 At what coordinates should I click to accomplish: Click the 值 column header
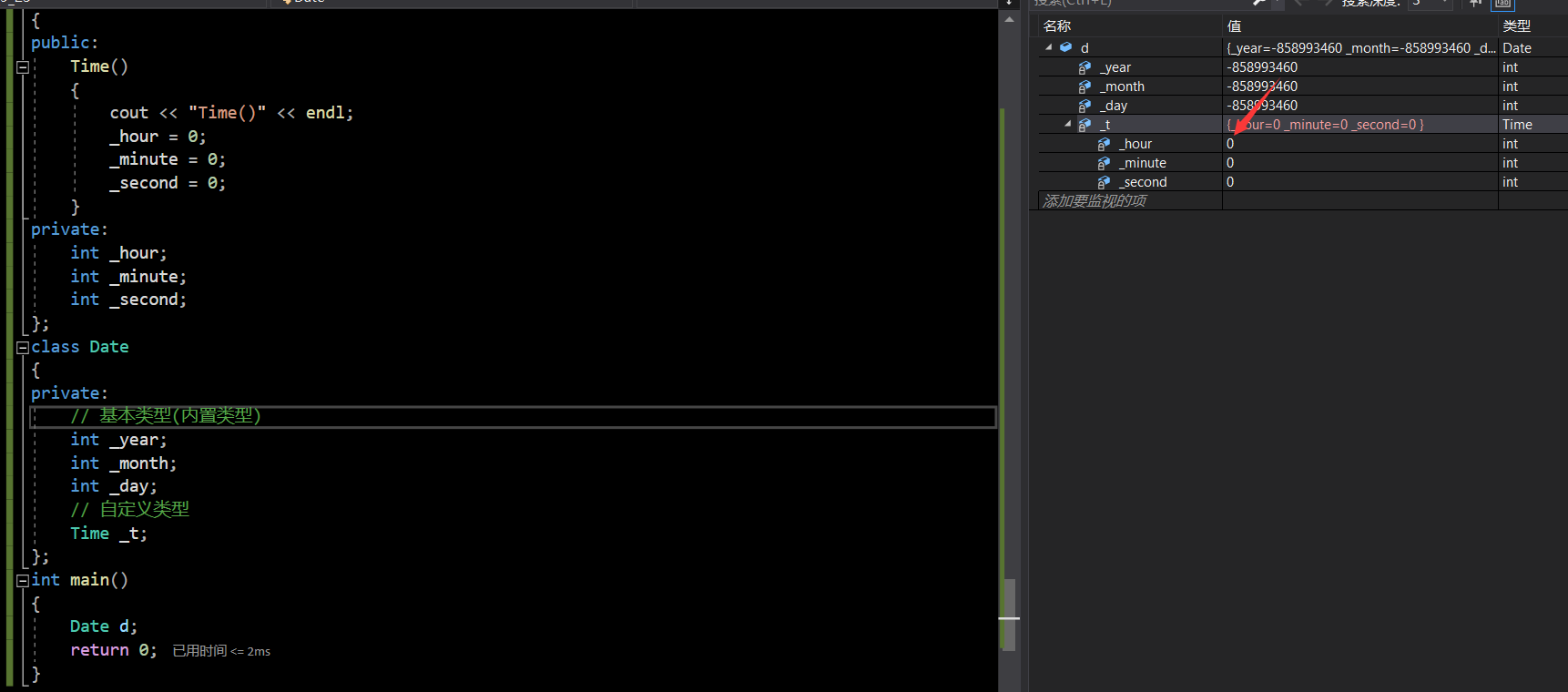click(1359, 25)
